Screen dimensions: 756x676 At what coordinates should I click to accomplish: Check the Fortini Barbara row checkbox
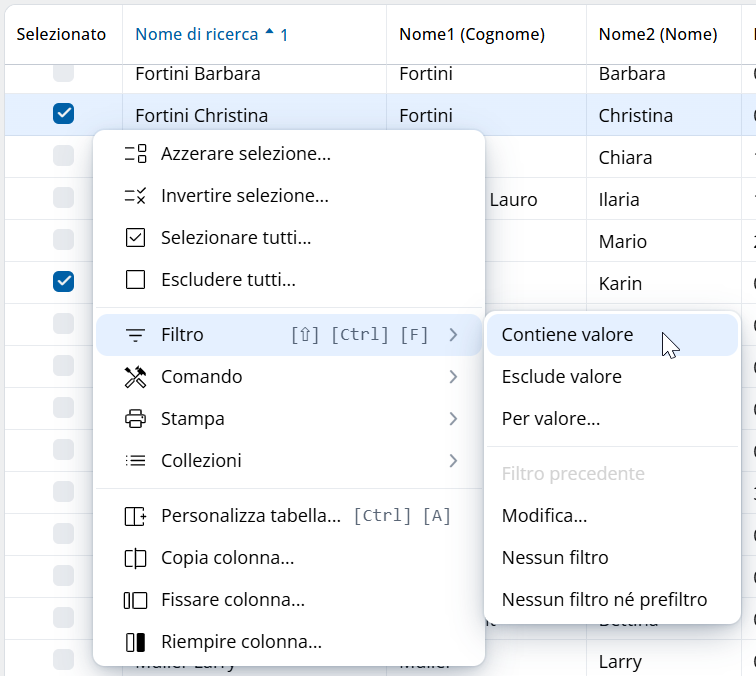[64, 72]
